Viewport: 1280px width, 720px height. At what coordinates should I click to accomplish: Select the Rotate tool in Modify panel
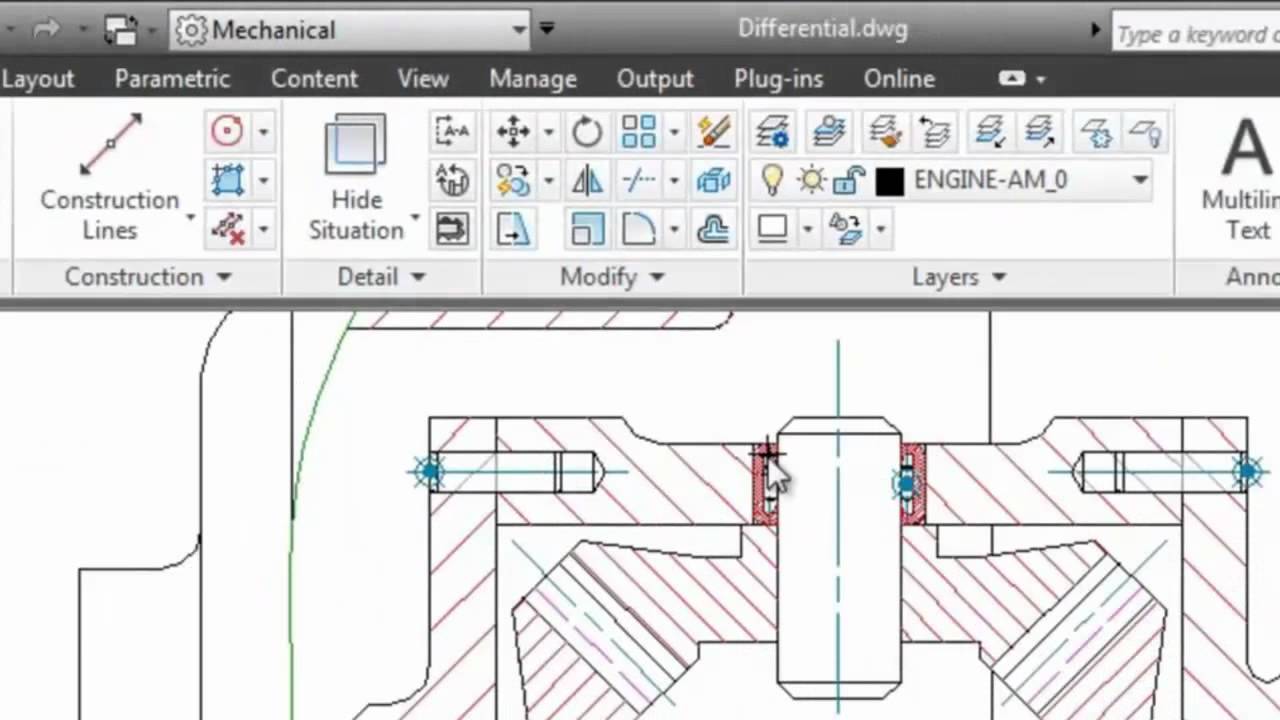tap(587, 131)
